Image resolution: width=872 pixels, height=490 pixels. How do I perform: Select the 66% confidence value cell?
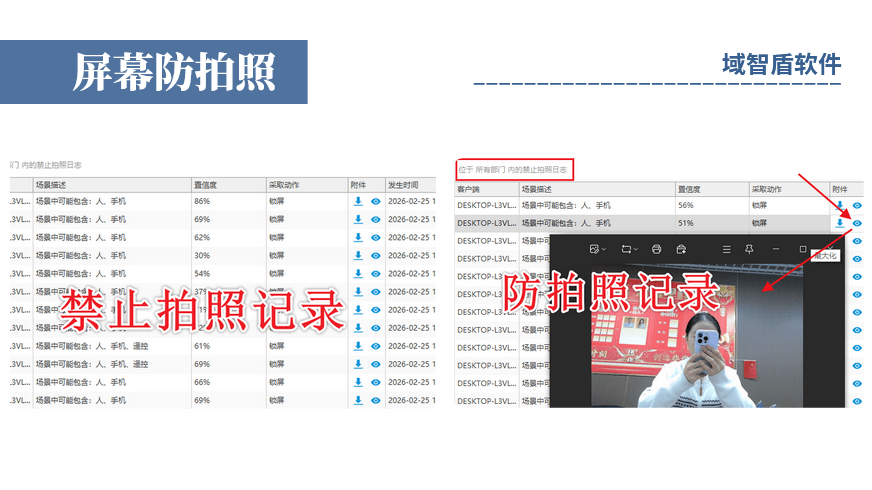(202, 382)
